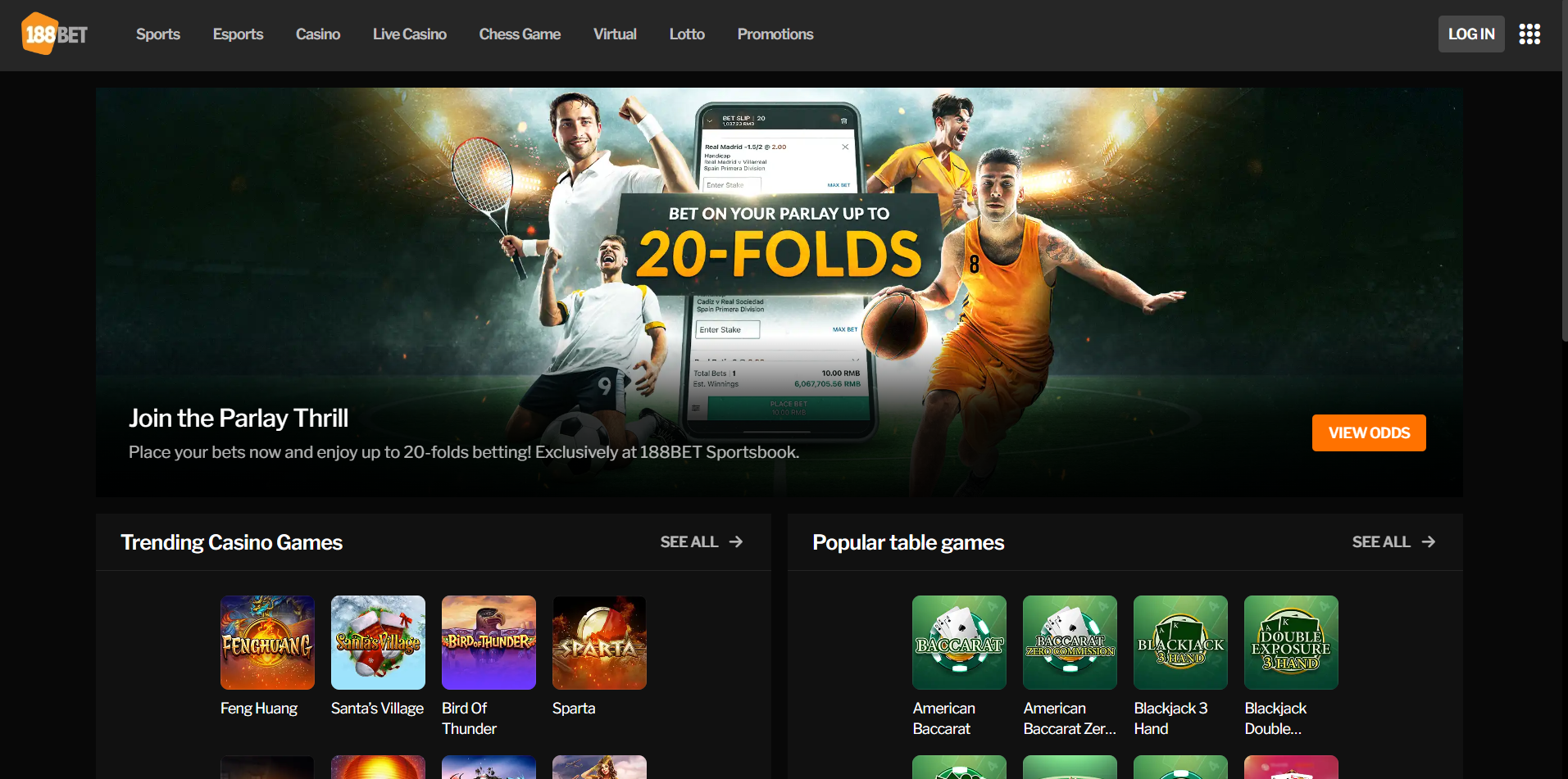Launch the Double Exposure 3 Hand icon
The image size is (1568, 779).
click(1291, 642)
